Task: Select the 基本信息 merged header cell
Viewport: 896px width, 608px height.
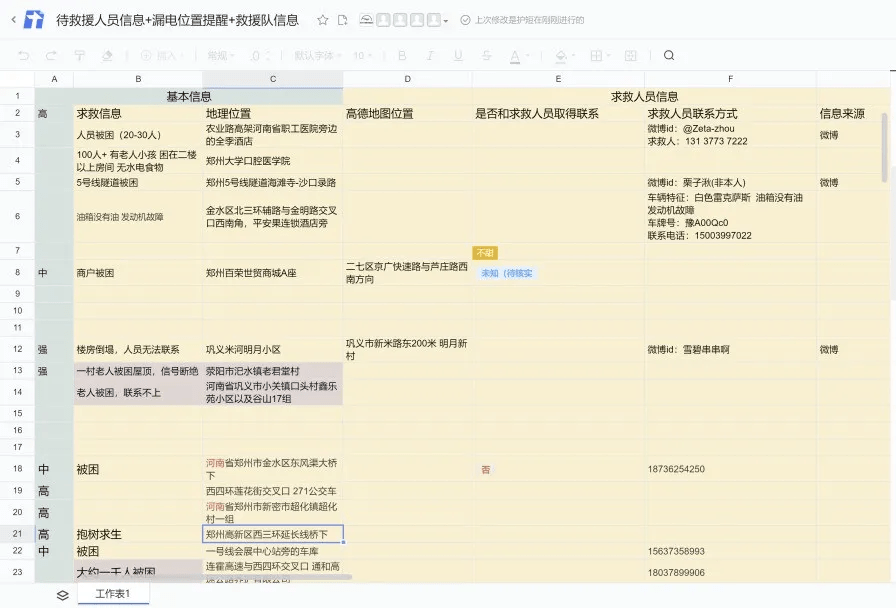Action: (x=189, y=97)
